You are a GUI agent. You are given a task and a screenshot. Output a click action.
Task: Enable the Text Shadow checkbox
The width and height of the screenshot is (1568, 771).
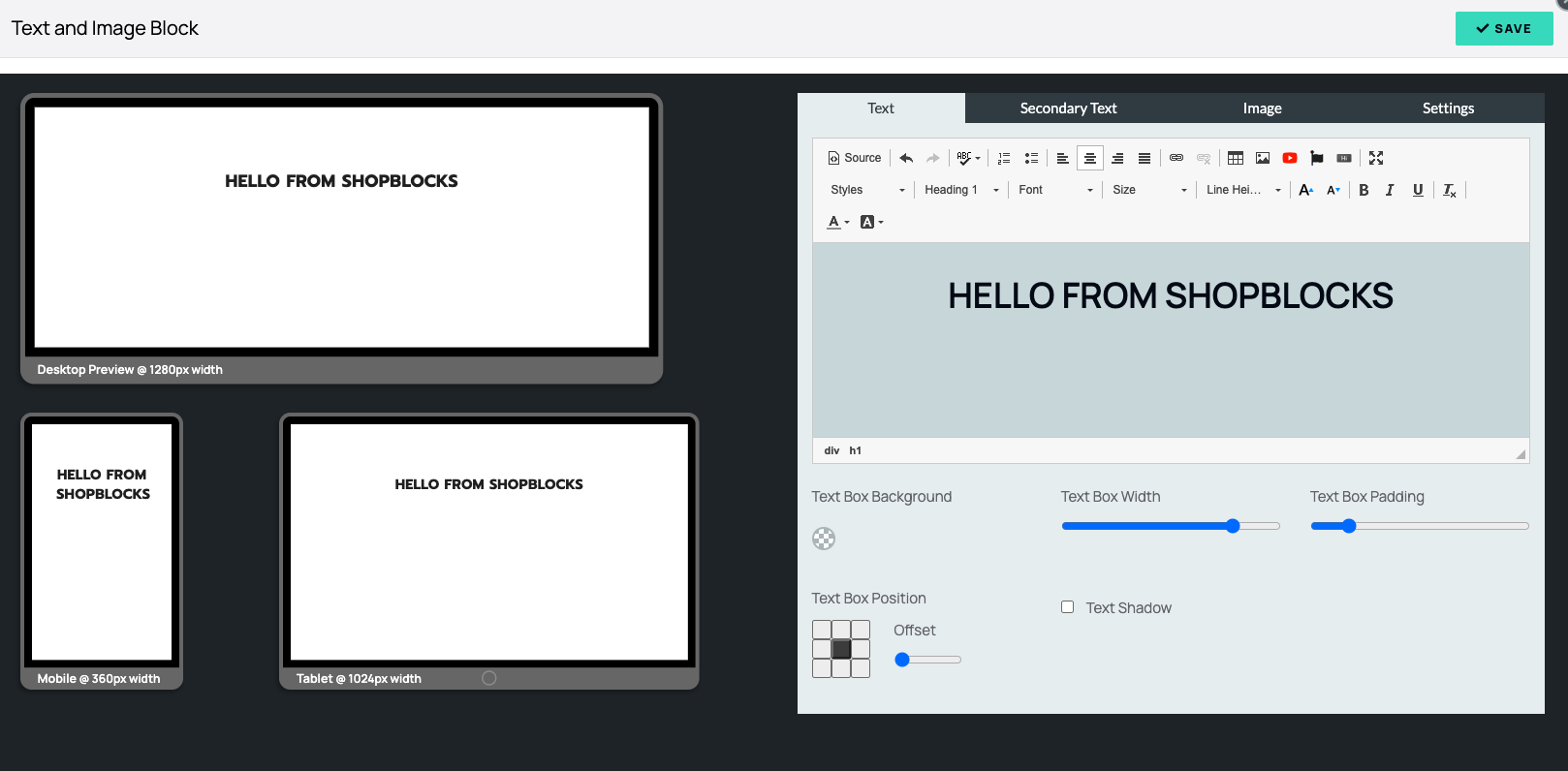(x=1067, y=607)
